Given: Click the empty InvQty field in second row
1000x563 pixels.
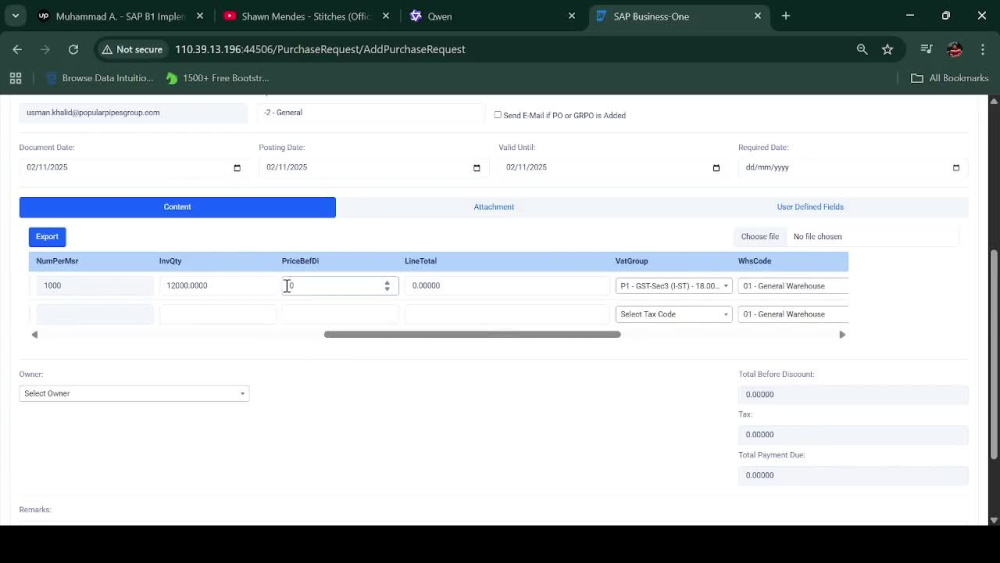Looking at the screenshot, I should pos(217,314).
